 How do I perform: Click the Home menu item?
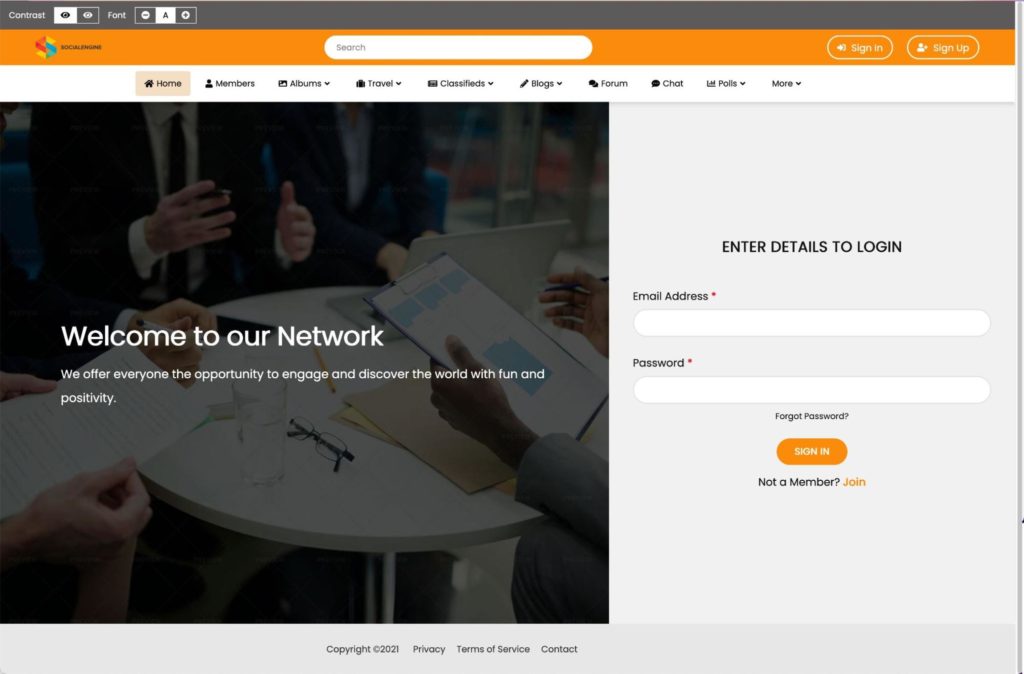tap(163, 84)
